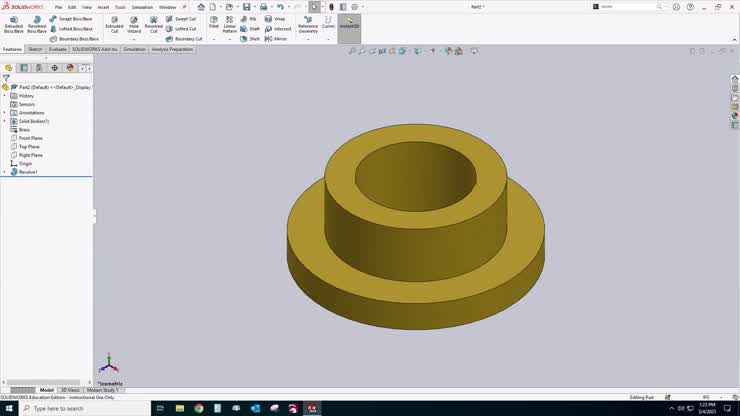Open the Motion Study 1 tab
Viewport: 740px width, 416px height.
coord(102,390)
